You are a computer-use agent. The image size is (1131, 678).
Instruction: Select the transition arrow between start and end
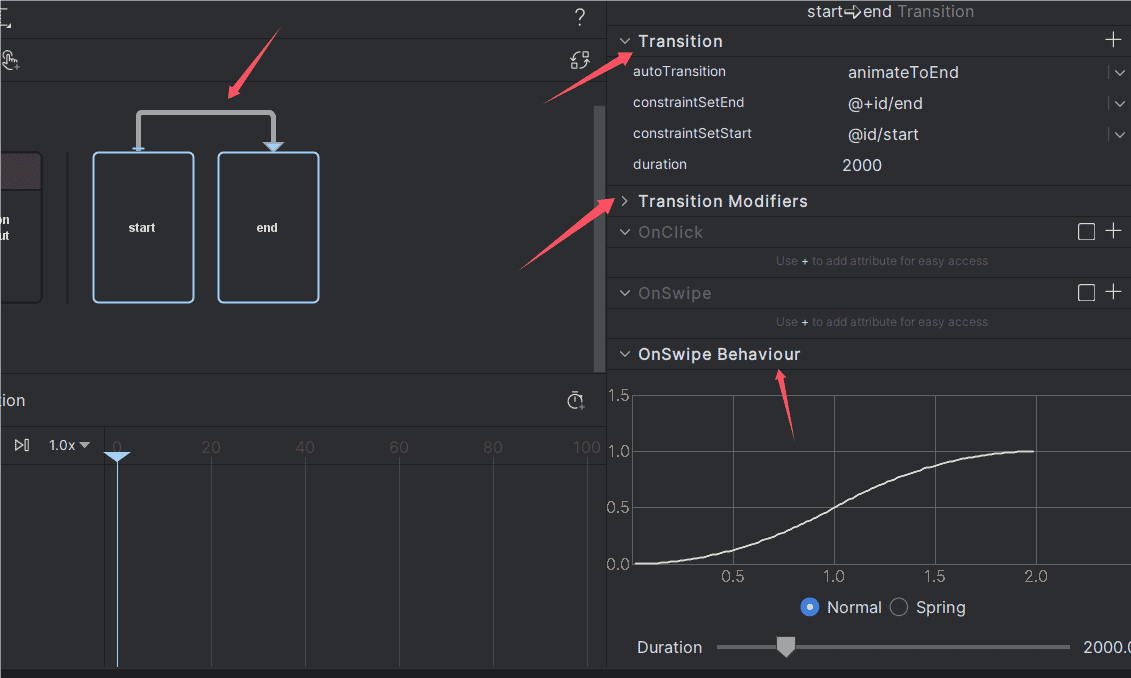click(205, 115)
